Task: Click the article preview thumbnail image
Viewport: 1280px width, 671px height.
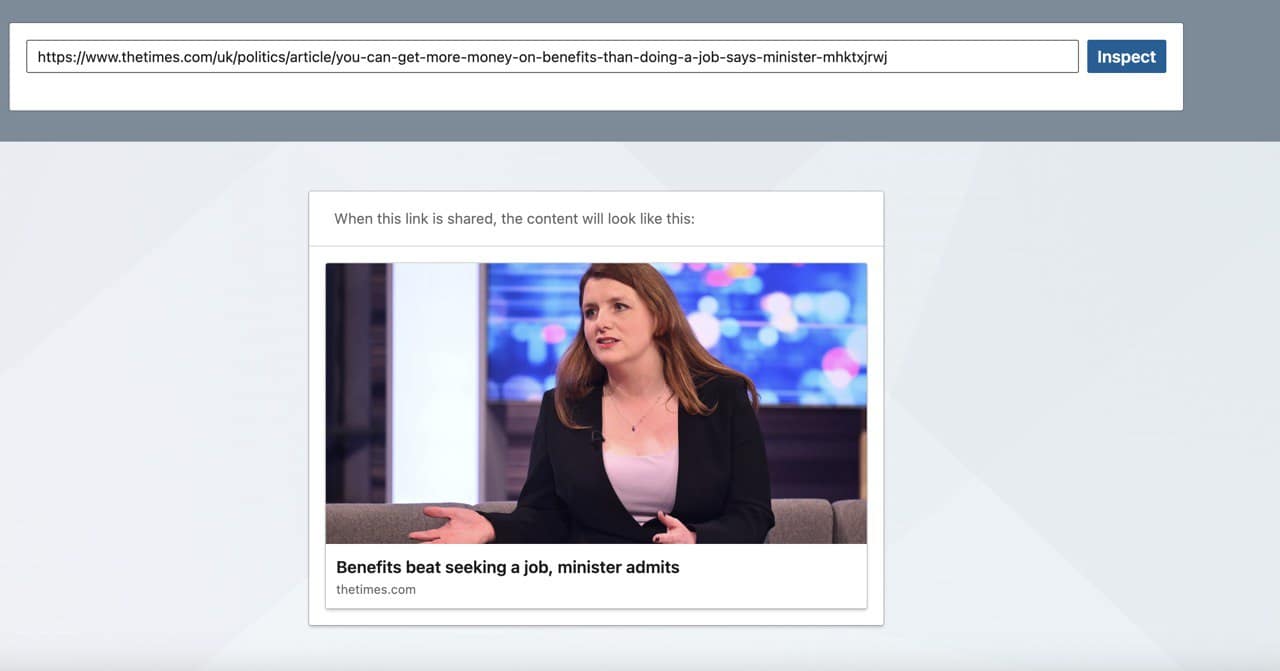Action: coord(596,403)
